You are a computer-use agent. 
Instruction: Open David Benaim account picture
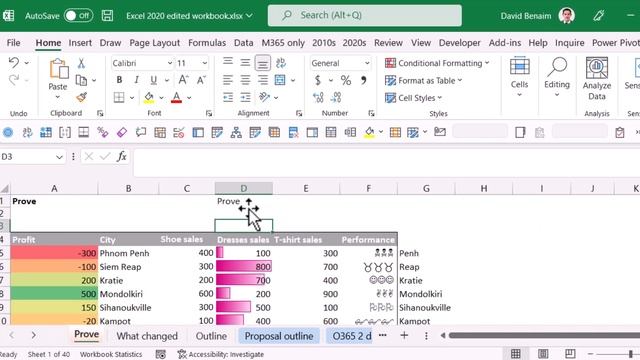[x=567, y=16]
